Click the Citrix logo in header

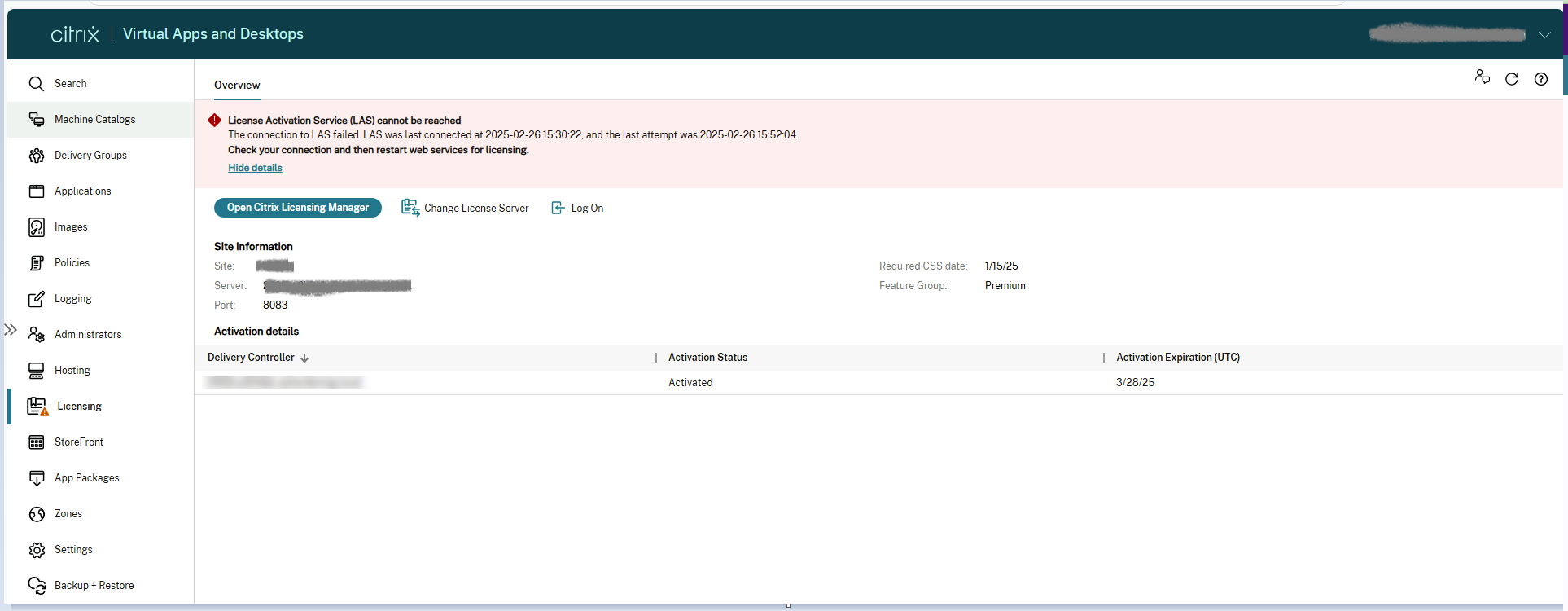pos(75,34)
